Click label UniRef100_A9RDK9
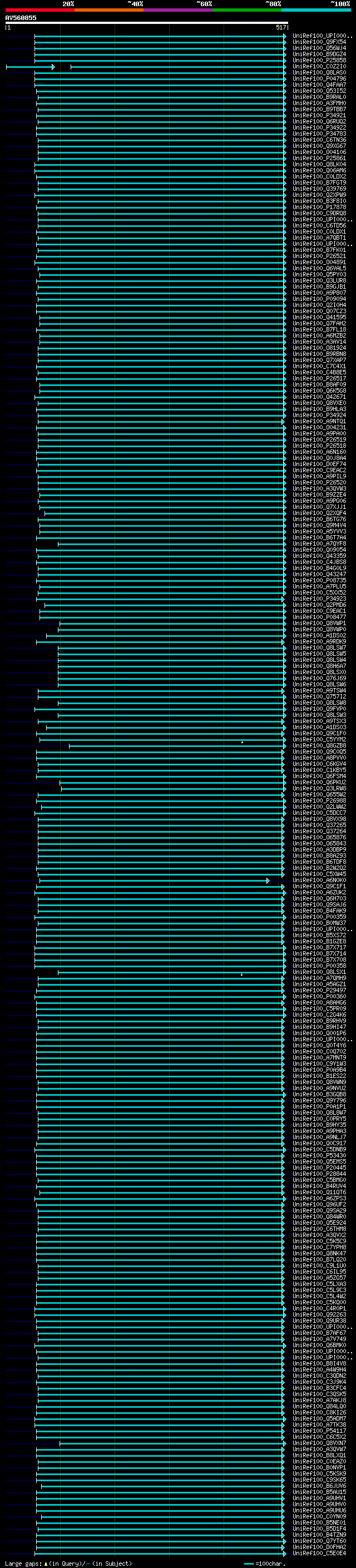 click(319, 641)
